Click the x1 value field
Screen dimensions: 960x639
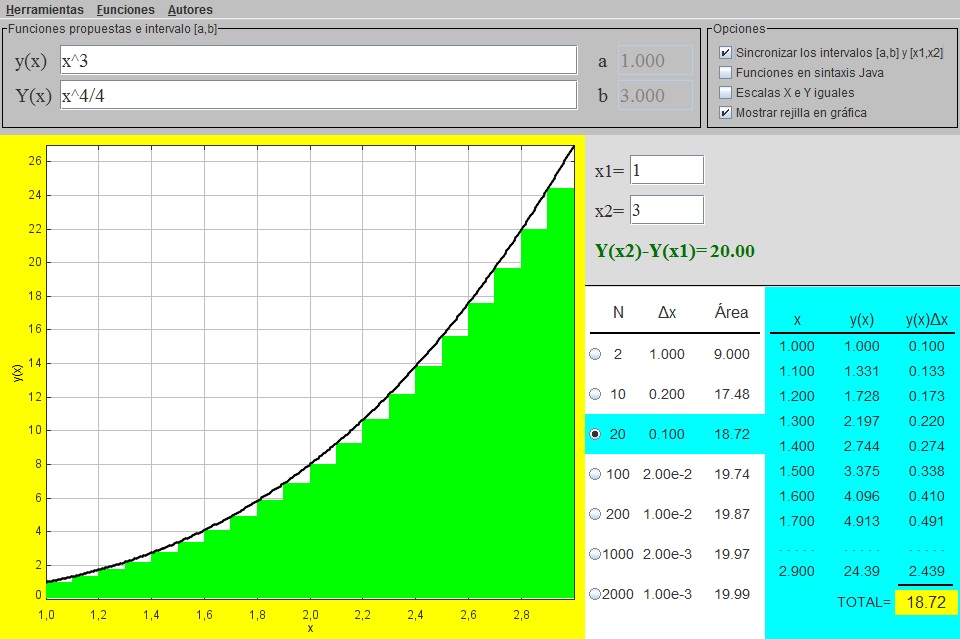pyautogui.click(x=666, y=170)
